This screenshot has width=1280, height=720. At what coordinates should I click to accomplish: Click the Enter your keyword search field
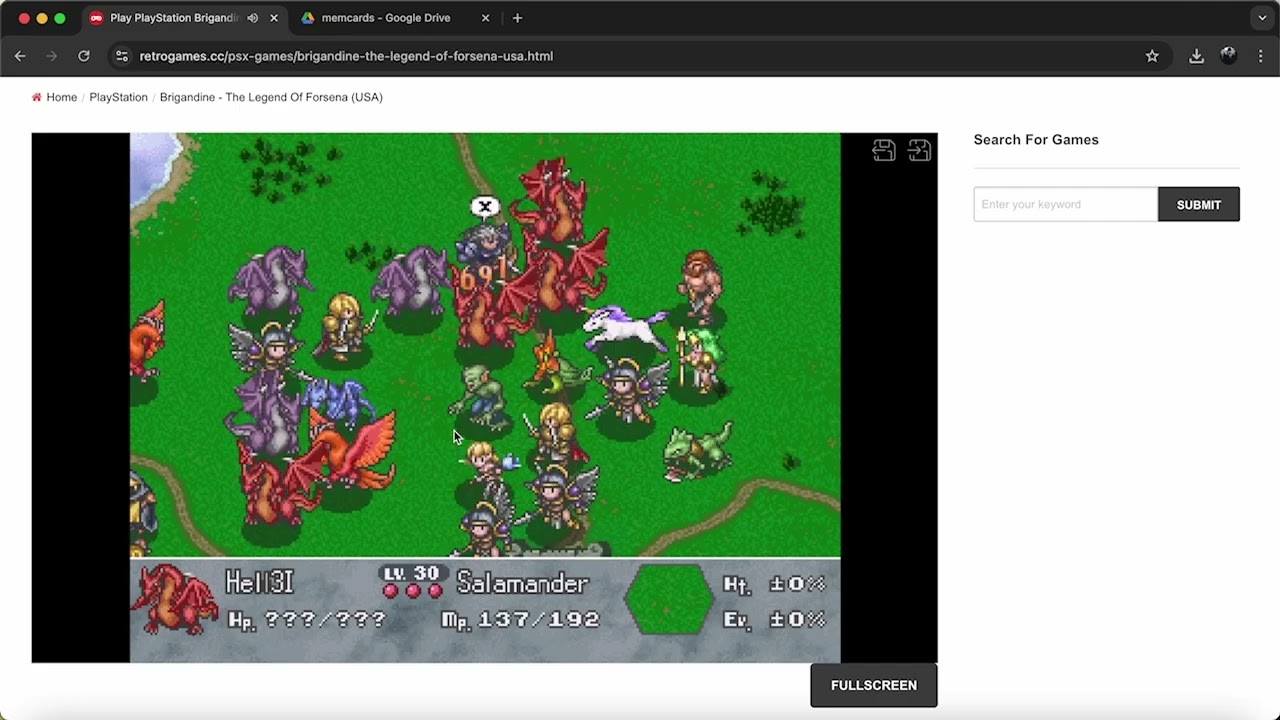click(1066, 204)
